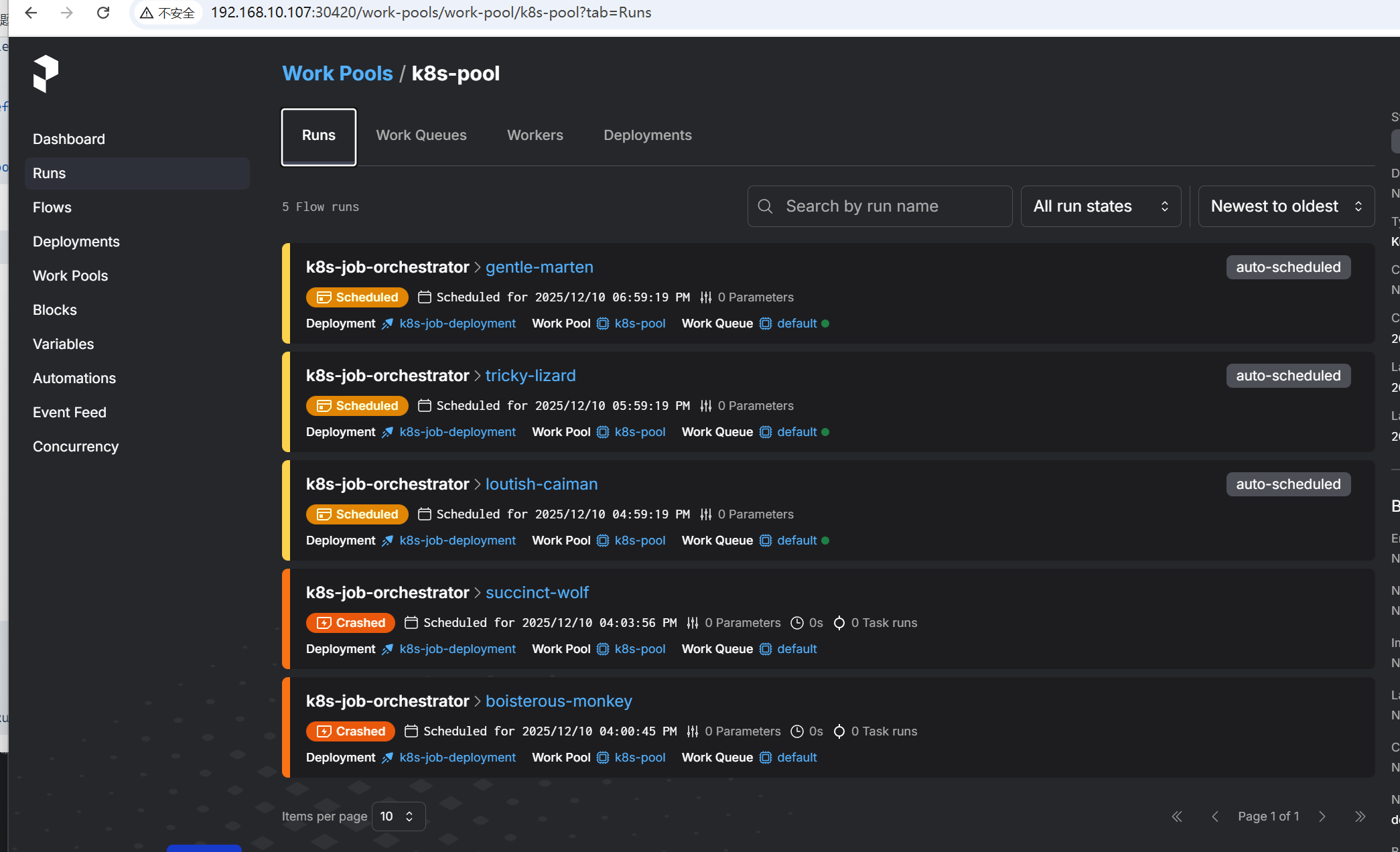This screenshot has width=1400, height=852.
Task: Open the All run states dropdown
Action: [1101, 206]
